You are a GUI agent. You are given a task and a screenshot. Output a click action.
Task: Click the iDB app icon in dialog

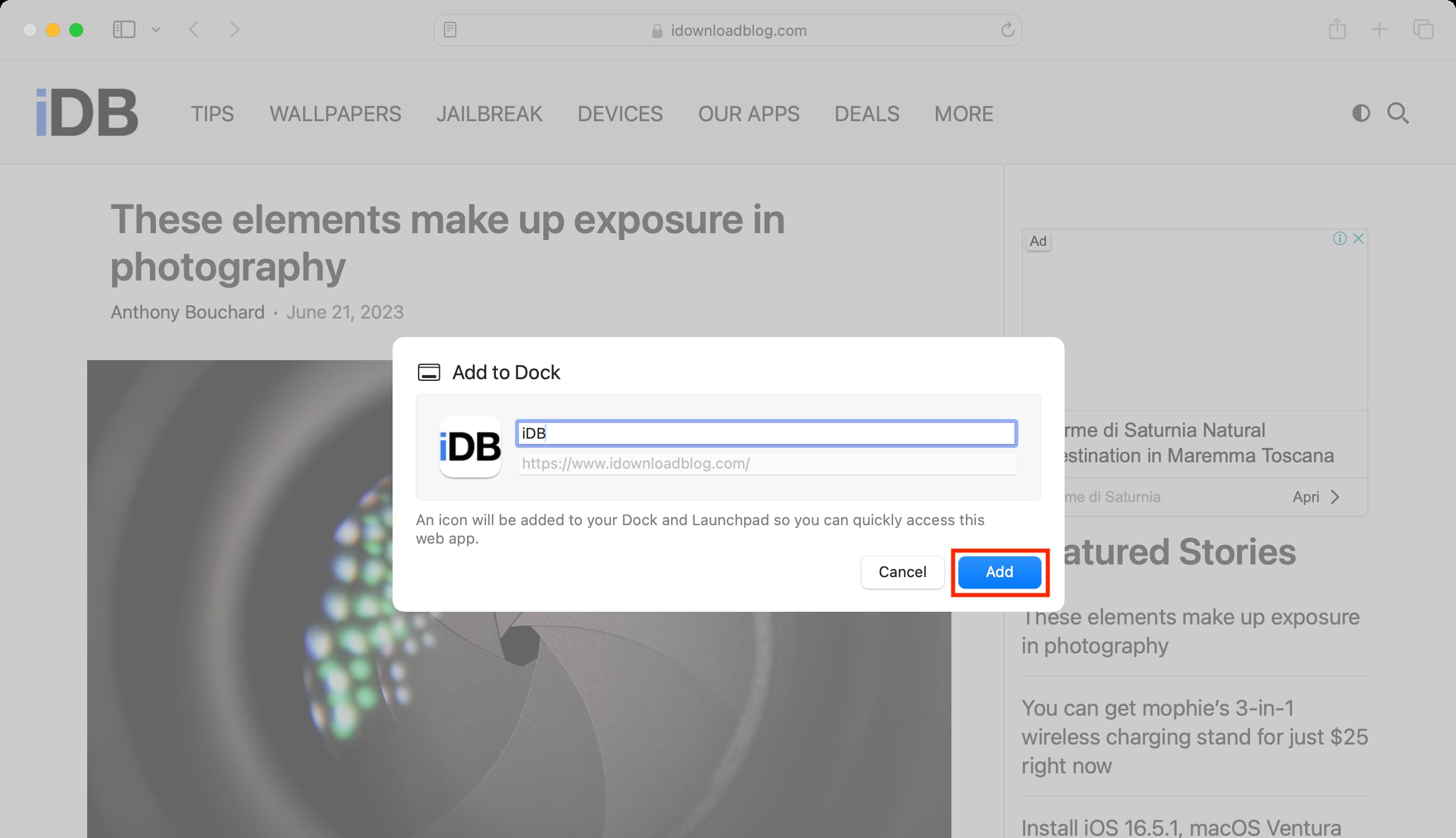(470, 447)
